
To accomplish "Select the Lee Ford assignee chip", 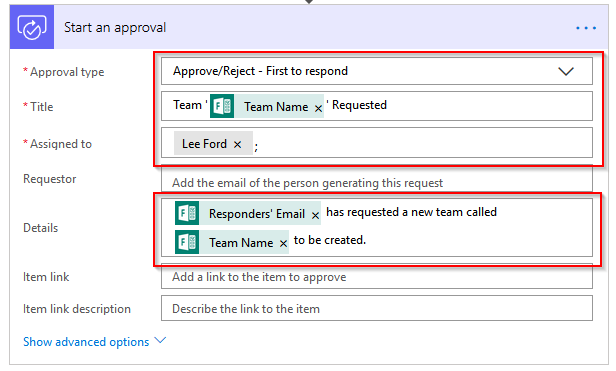I will click(x=205, y=143).
